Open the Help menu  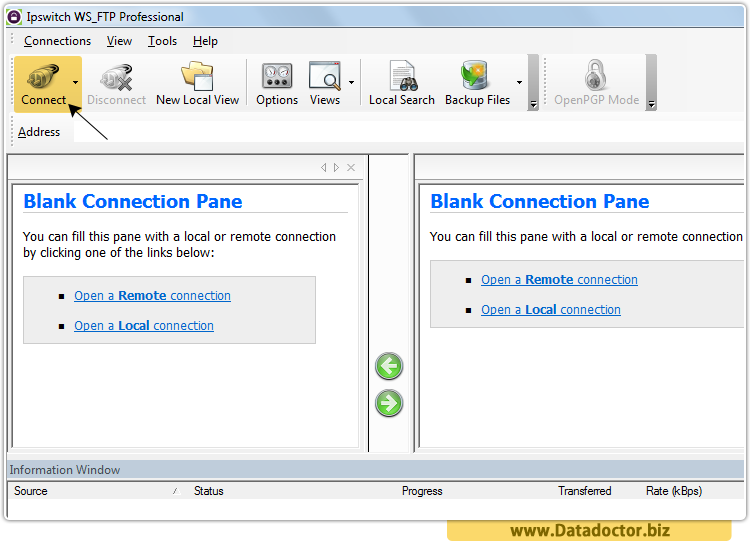click(205, 41)
